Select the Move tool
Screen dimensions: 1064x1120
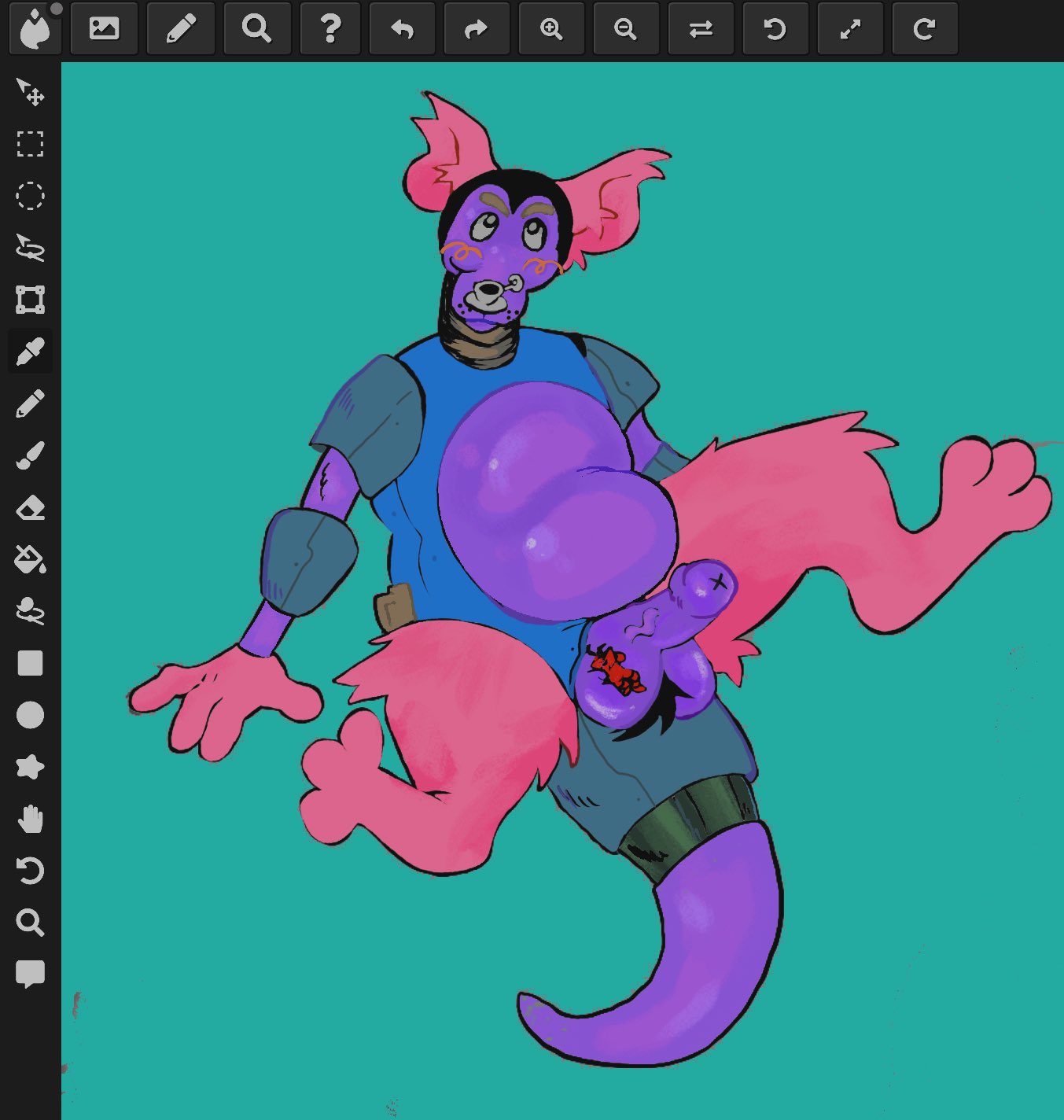pyautogui.click(x=30, y=92)
